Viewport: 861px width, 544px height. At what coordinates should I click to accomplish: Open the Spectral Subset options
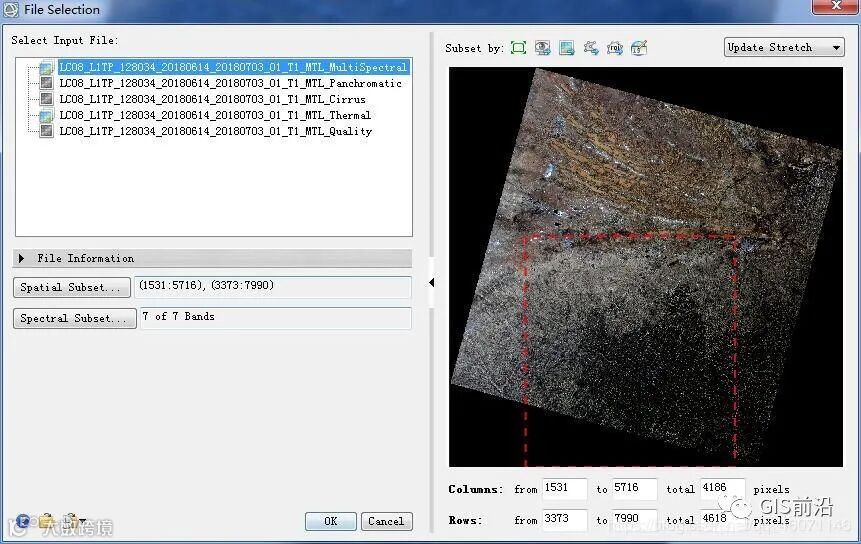pos(75,318)
